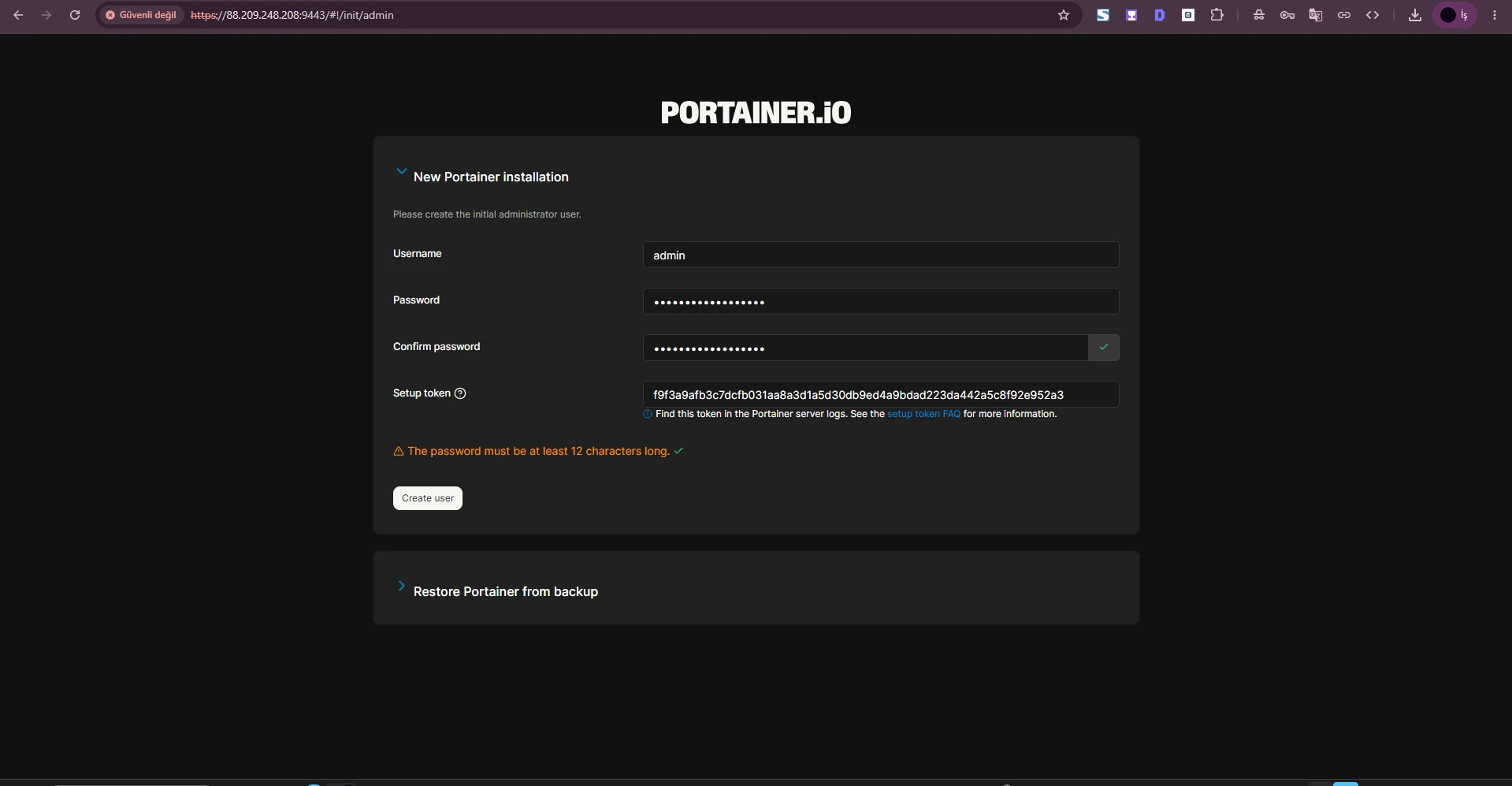Focus the browser address bar URL
This screenshot has height=786, width=1512.
pos(292,15)
